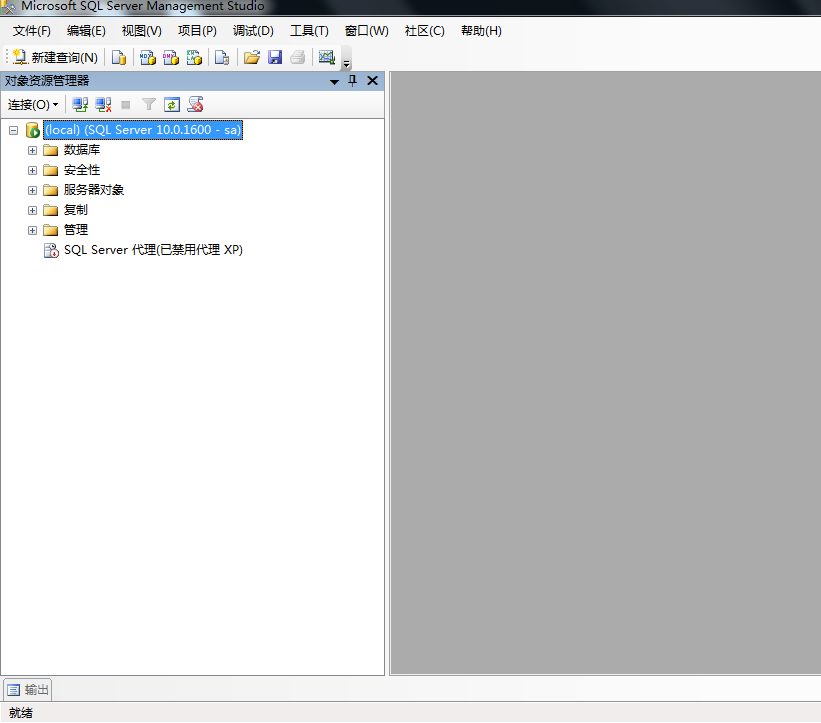This screenshot has width=821, height=723.
Task: Click the Filter funnel icon
Action: [x=149, y=105]
